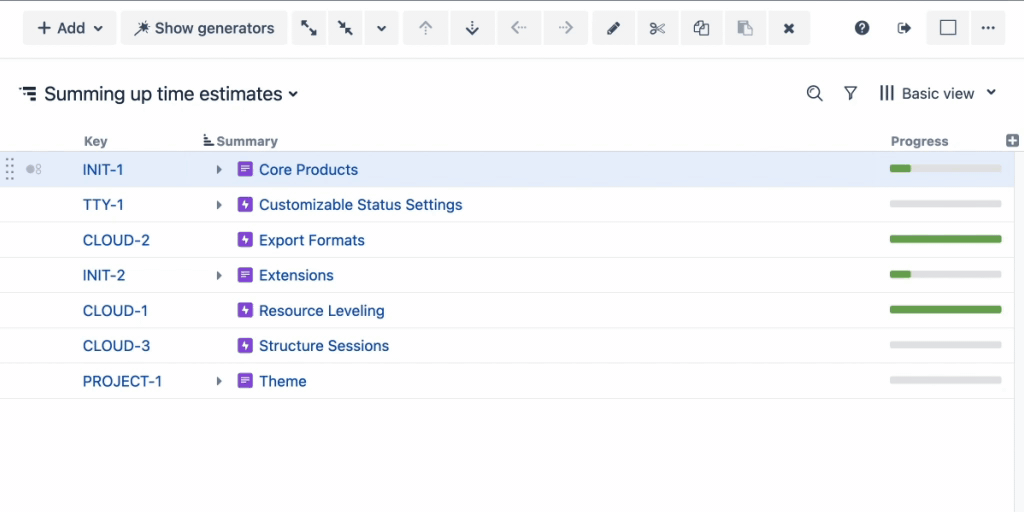This screenshot has height=512, width=1024.
Task: Click the Export Formats progress bar
Action: [946, 239]
